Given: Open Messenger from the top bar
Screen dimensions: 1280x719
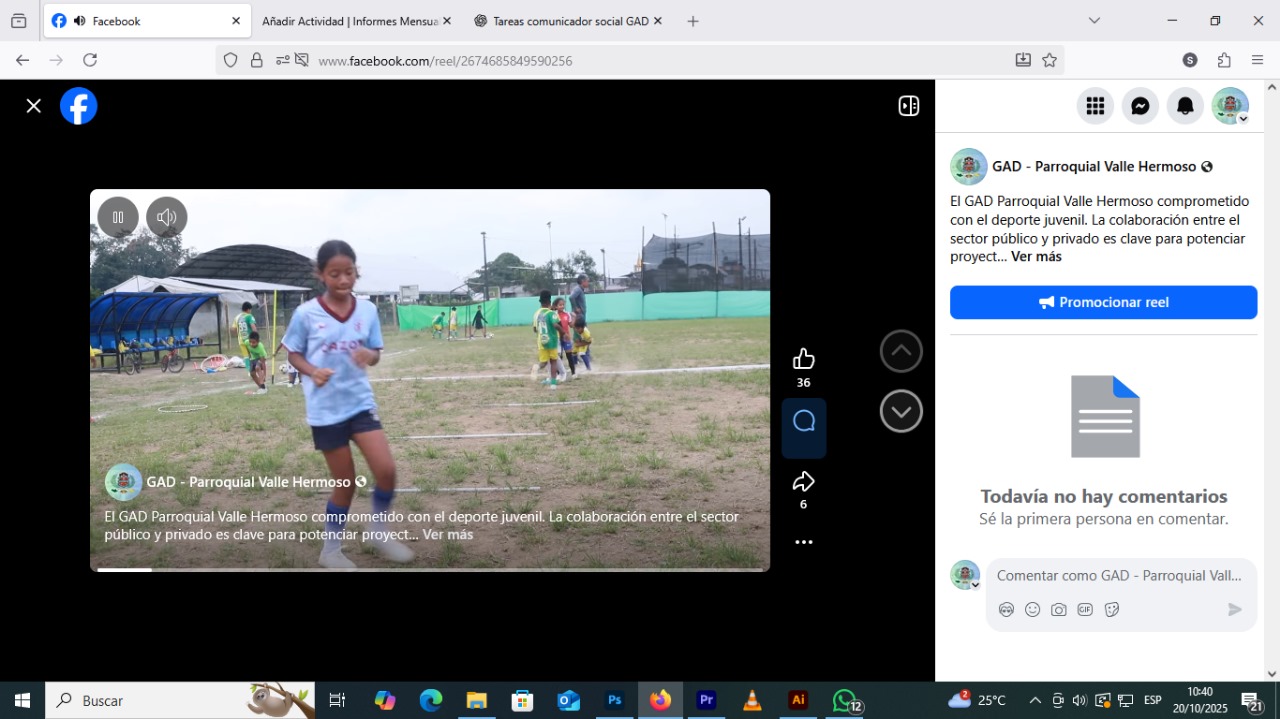Looking at the screenshot, I should pyautogui.click(x=1140, y=106).
